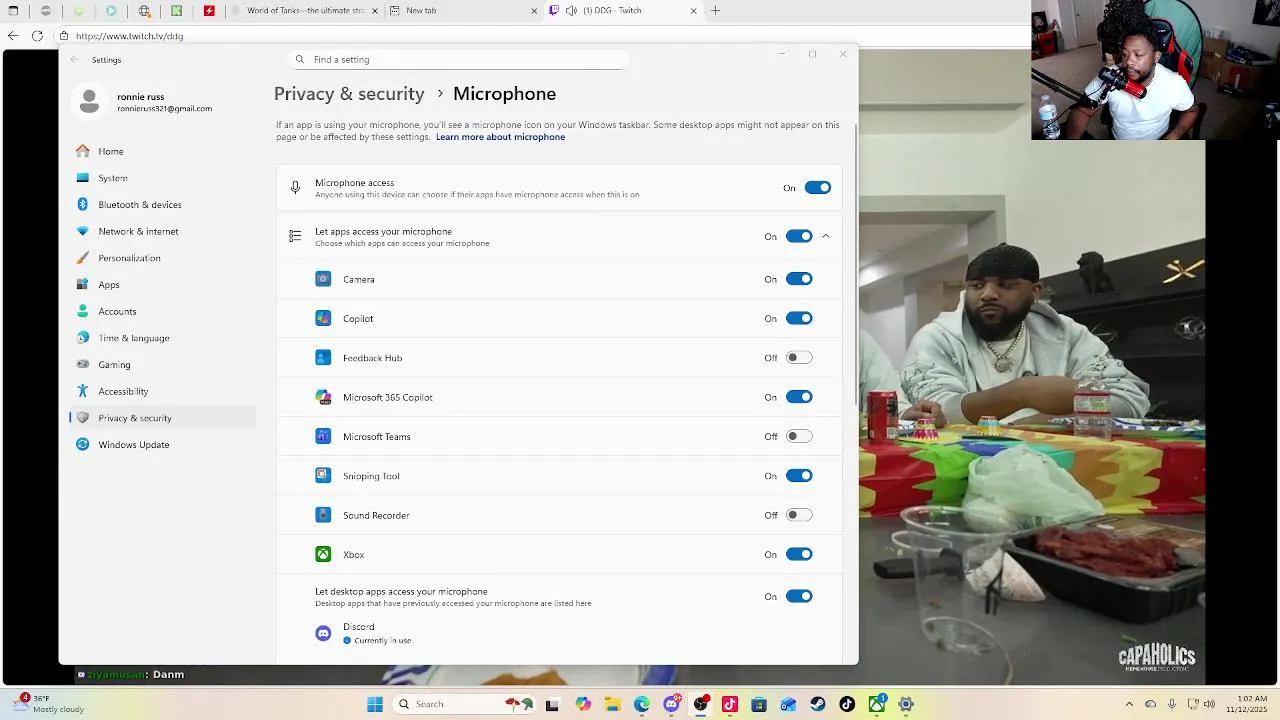
Task: Click the Xbox app icon in list
Action: click(323, 554)
